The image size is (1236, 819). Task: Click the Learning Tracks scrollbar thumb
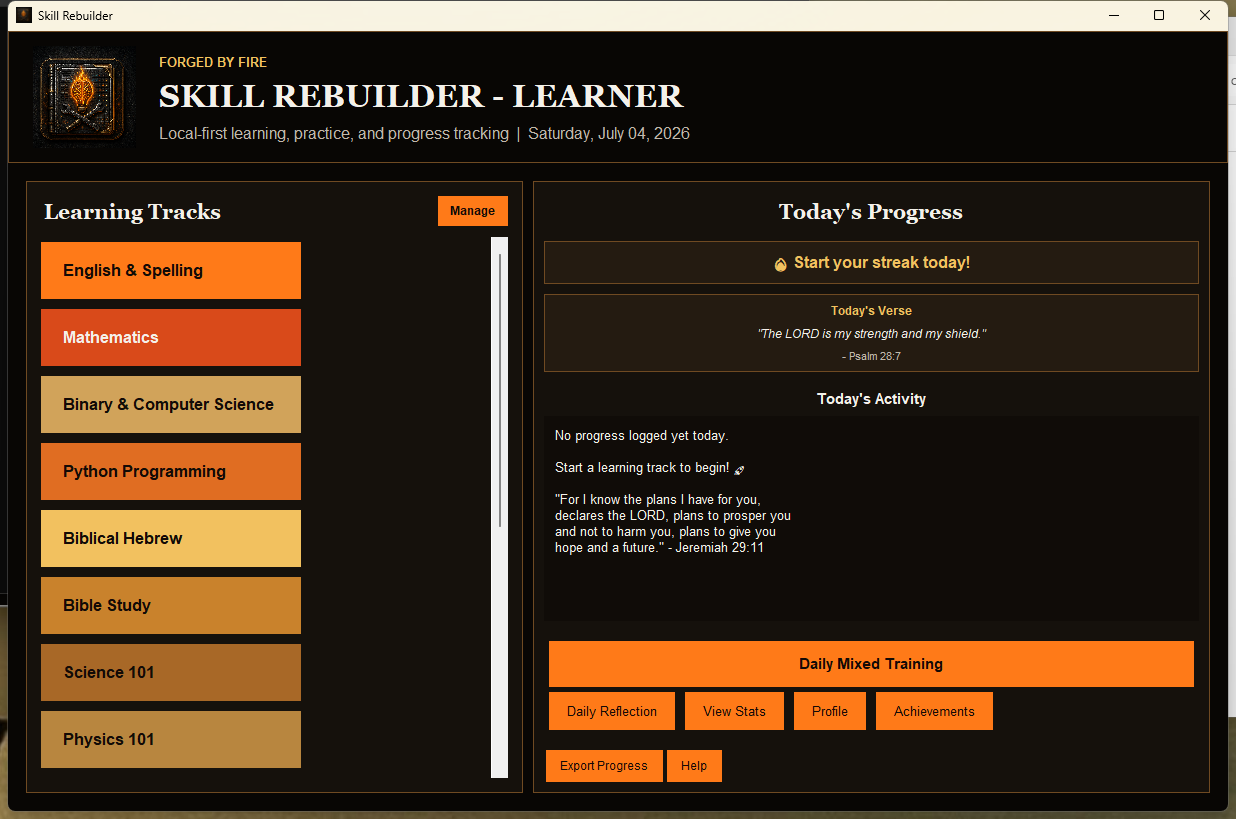coord(500,390)
